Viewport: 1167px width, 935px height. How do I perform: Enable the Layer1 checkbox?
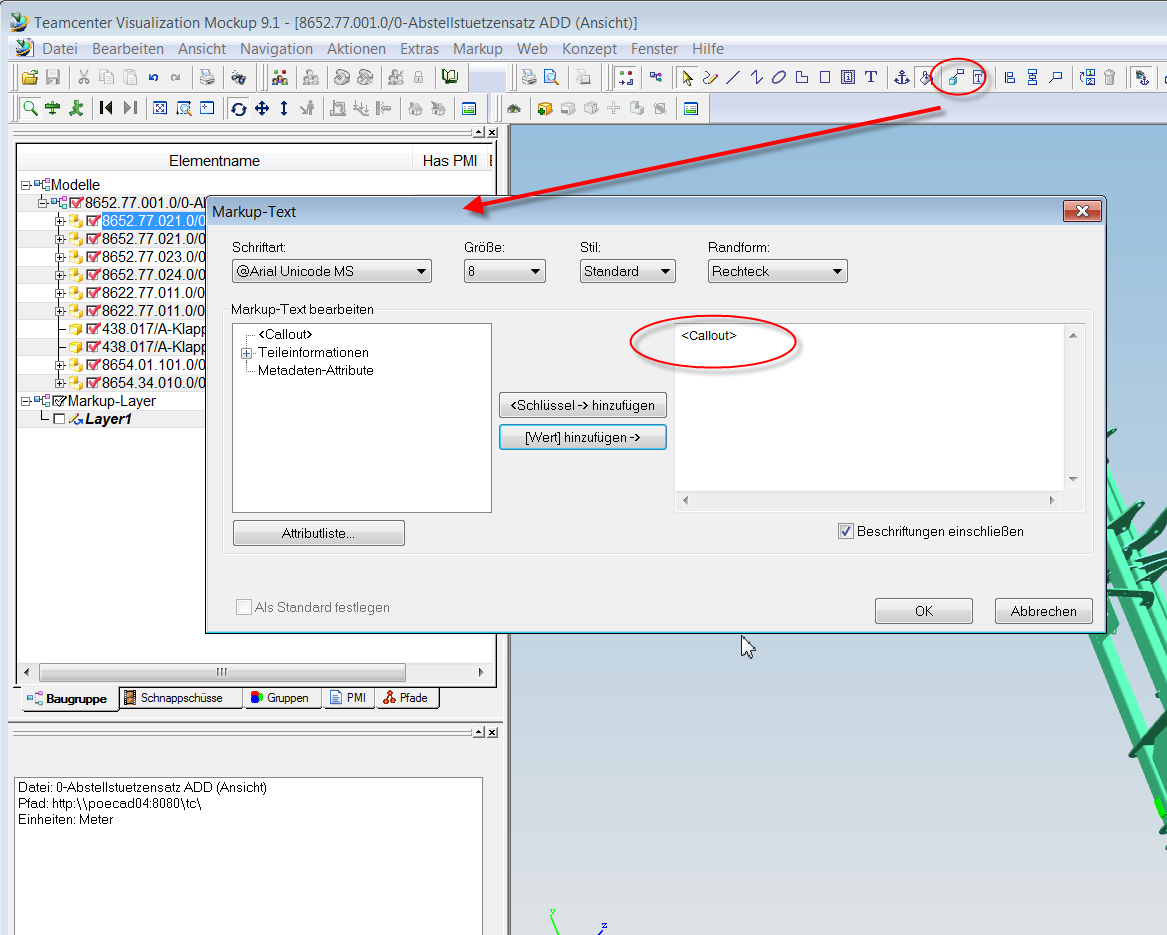pos(60,419)
